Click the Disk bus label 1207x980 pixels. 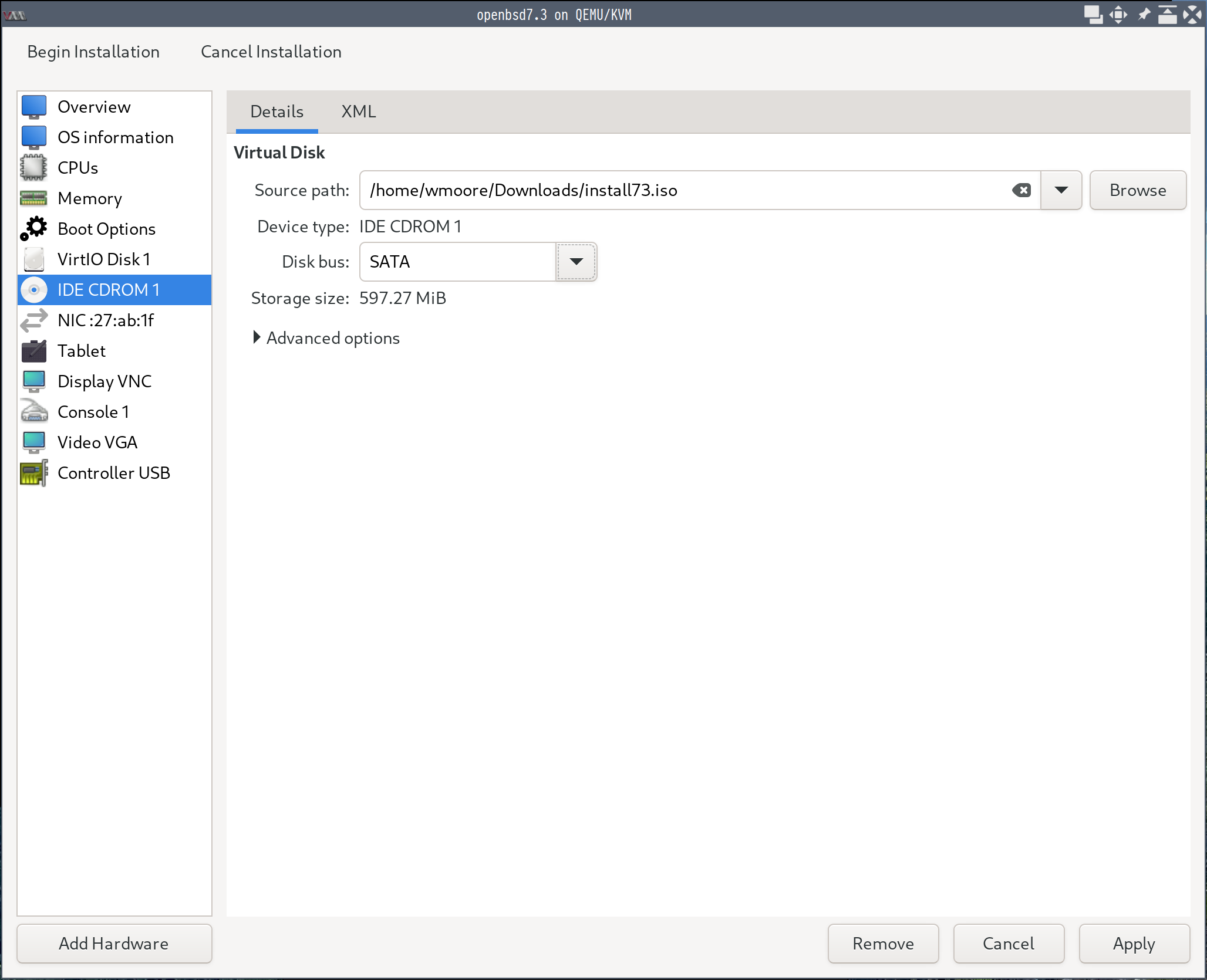[315, 262]
